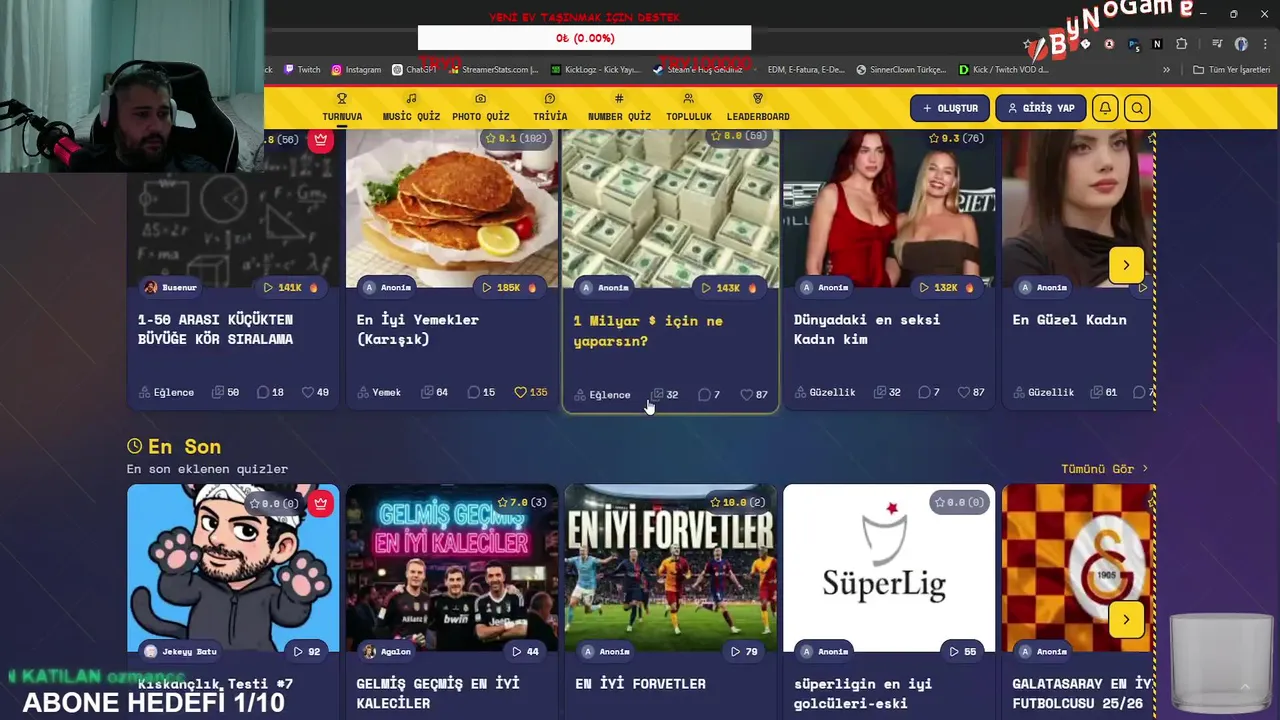Viewport: 1280px width, 720px height.
Task: Click the Tümünü Gör link
Action: [x=1105, y=468]
